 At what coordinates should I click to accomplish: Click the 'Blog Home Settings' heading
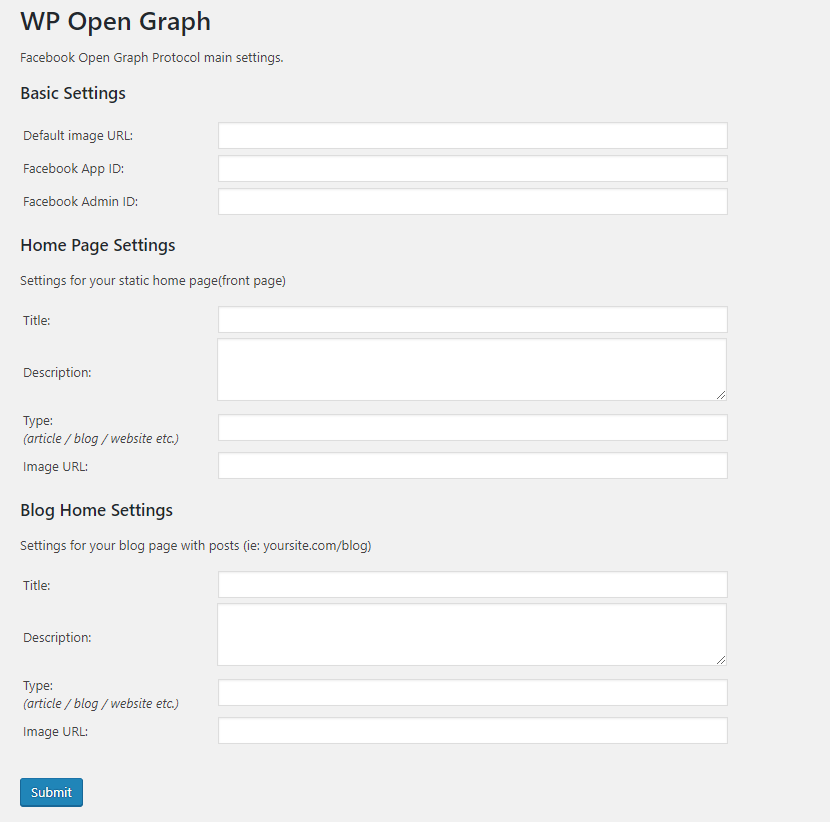tap(97, 510)
